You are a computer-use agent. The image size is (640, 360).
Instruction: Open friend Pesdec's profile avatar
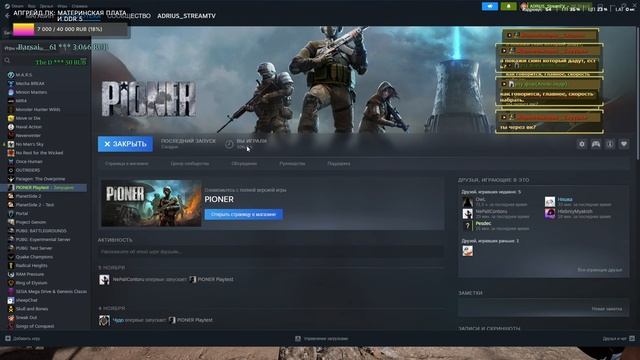coord(468,226)
